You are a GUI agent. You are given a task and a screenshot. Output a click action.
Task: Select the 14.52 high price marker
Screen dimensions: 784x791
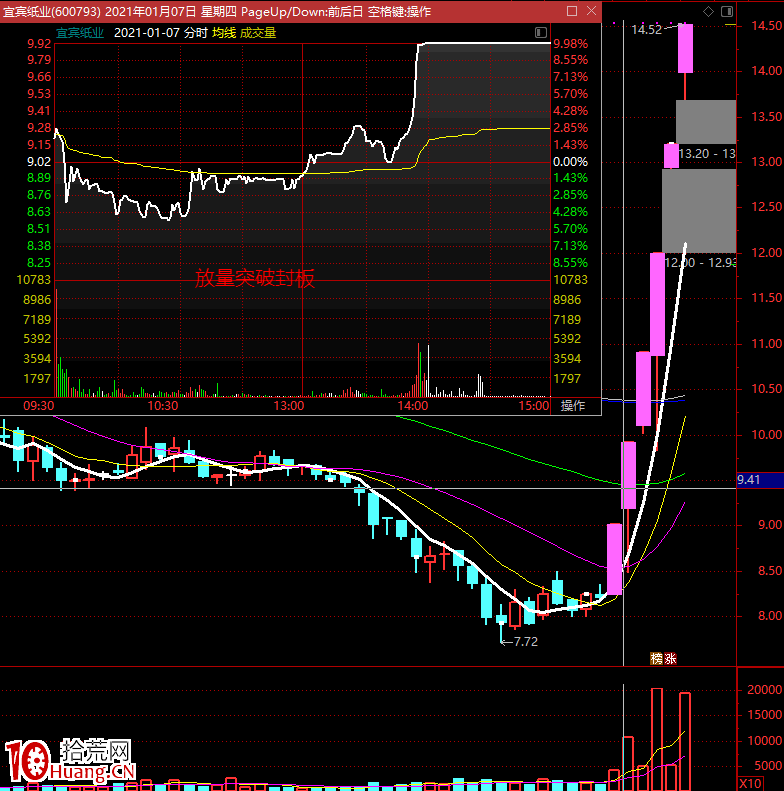[646, 30]
